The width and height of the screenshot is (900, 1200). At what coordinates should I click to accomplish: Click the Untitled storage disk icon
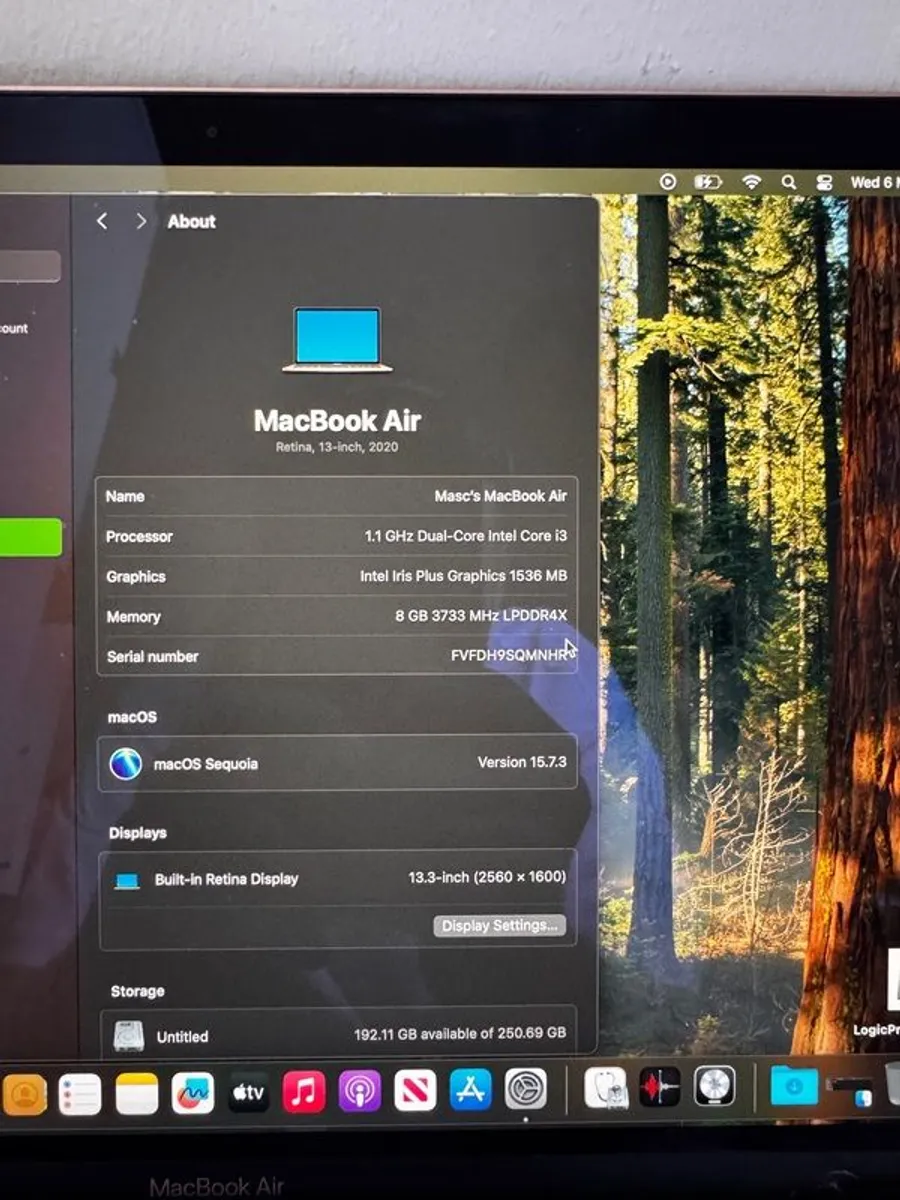click(128, 1036)
